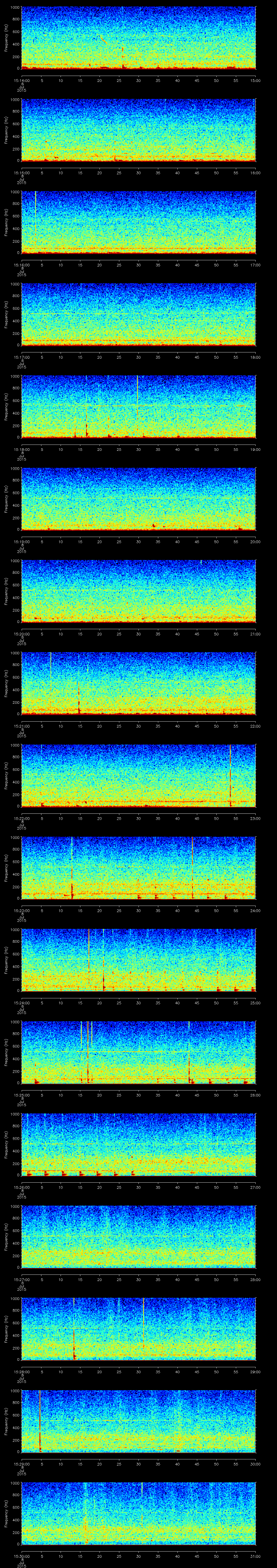
Task: Click the "15:27:00" start time label
Action: click(21, 1279)
